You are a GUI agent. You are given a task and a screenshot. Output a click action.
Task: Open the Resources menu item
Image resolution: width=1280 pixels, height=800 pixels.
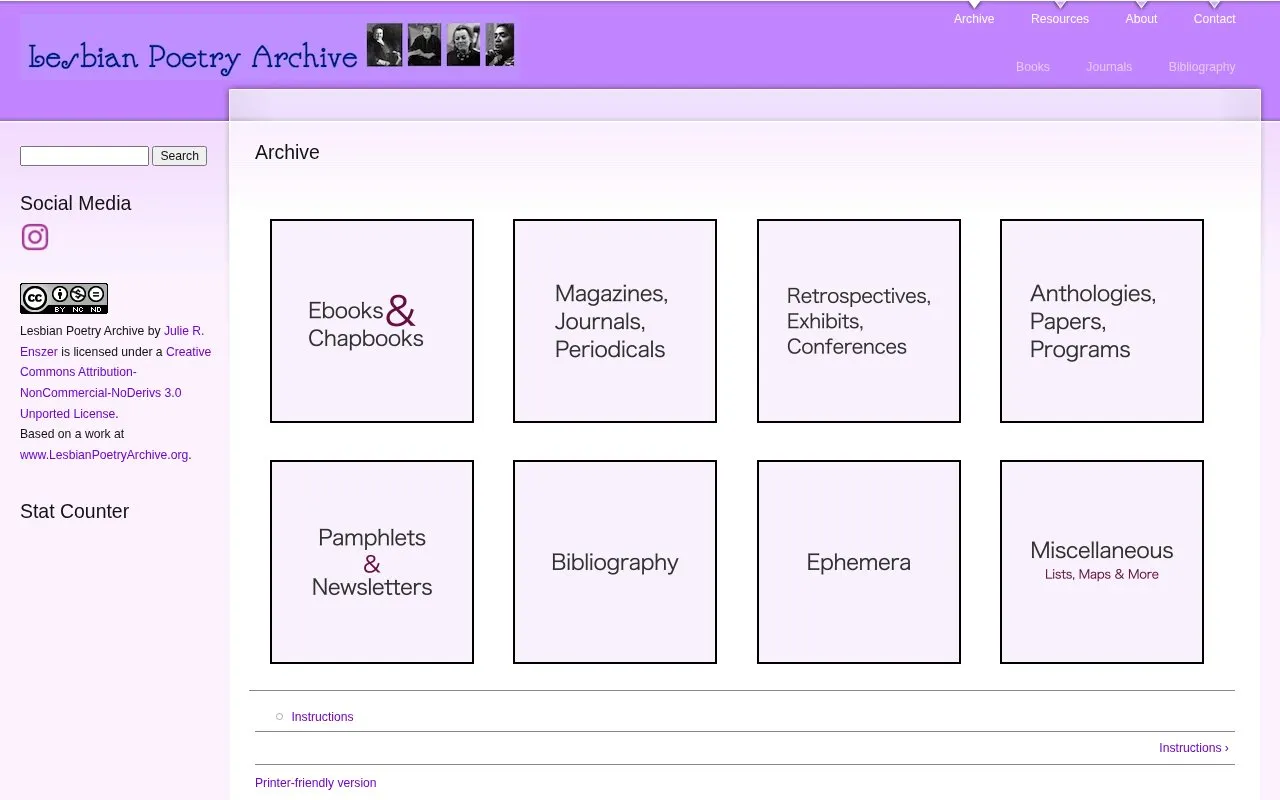tap(1060, 19)
